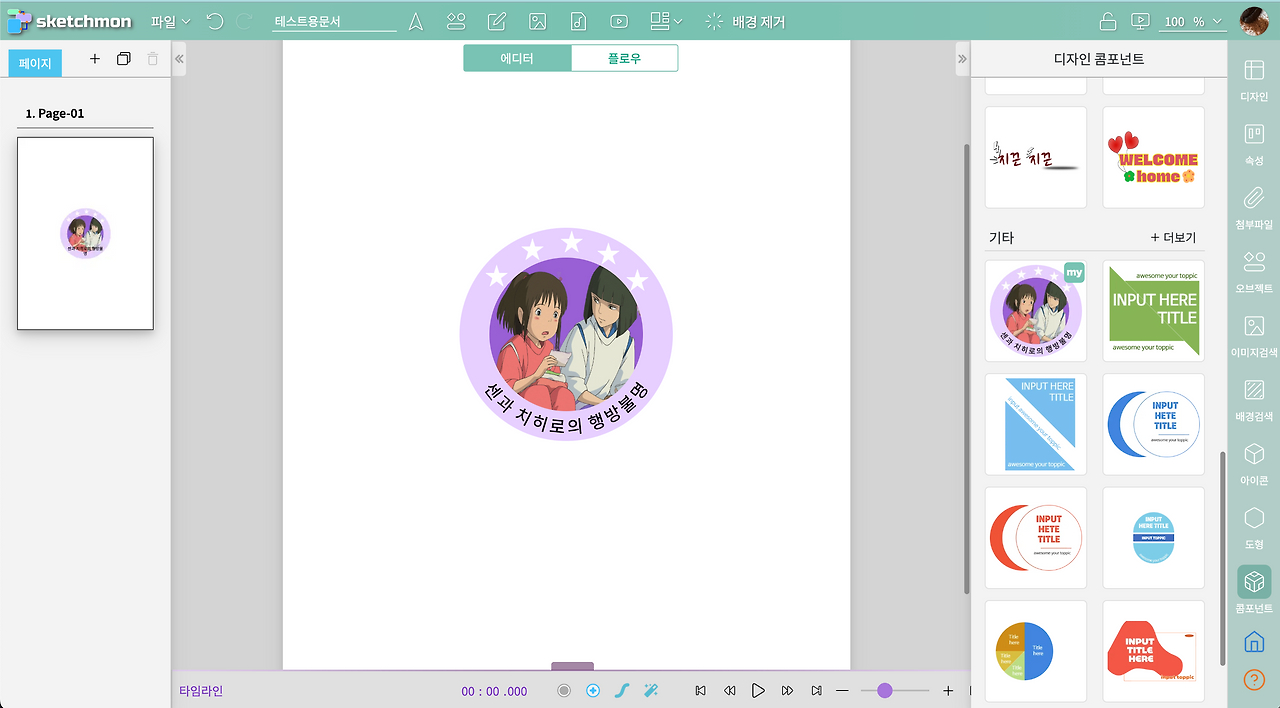Open the 첨부파일 attachments panel
Viewport: 1280px width, 708px height.
[1254, 208]
